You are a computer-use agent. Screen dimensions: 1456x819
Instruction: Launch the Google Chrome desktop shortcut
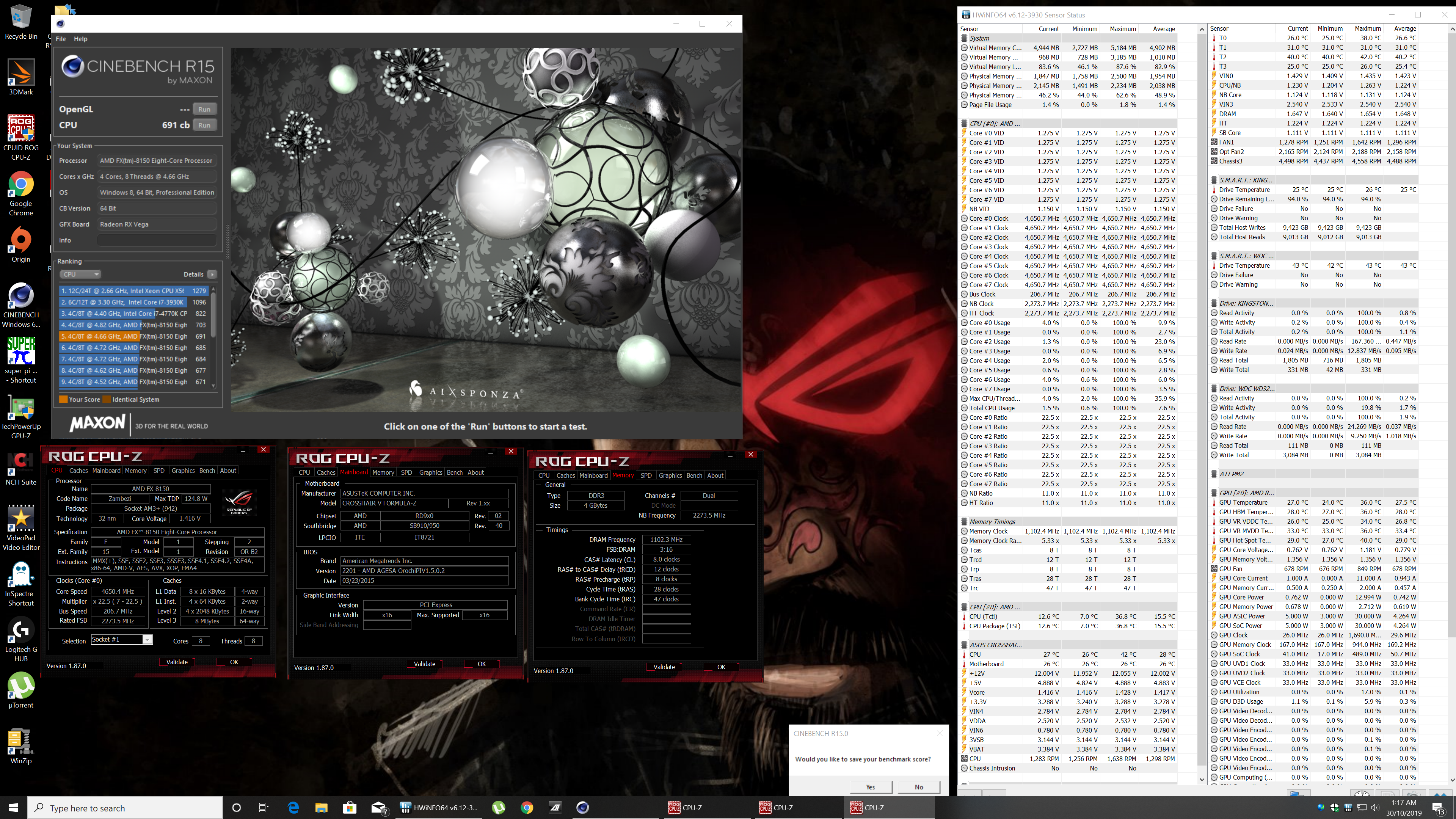click(x=21, y=193)
